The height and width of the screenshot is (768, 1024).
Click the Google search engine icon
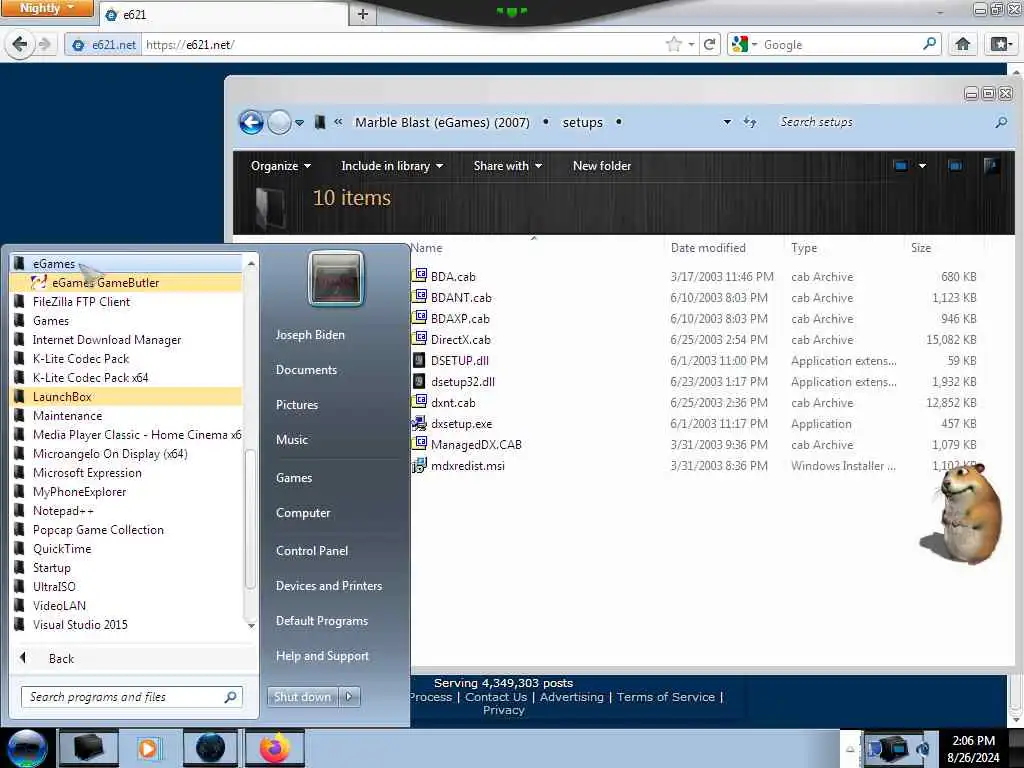pyautogui.click(x=739, y=44)
